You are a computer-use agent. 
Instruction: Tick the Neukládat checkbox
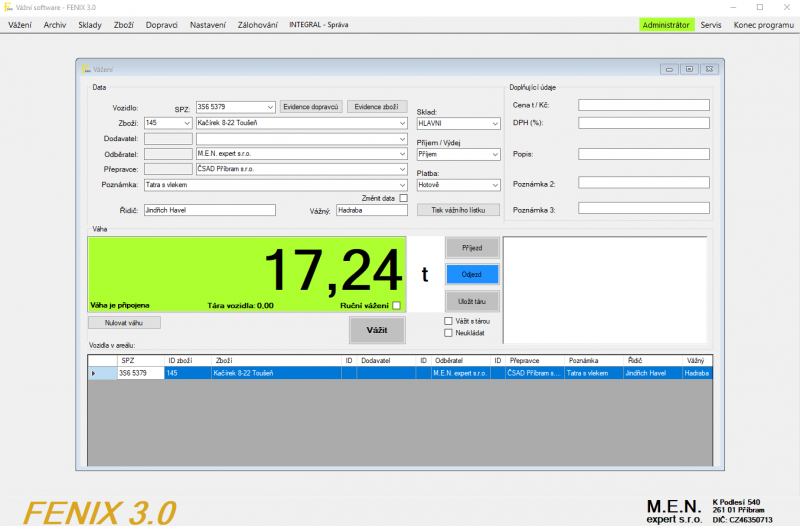click(x=448, y=333)
